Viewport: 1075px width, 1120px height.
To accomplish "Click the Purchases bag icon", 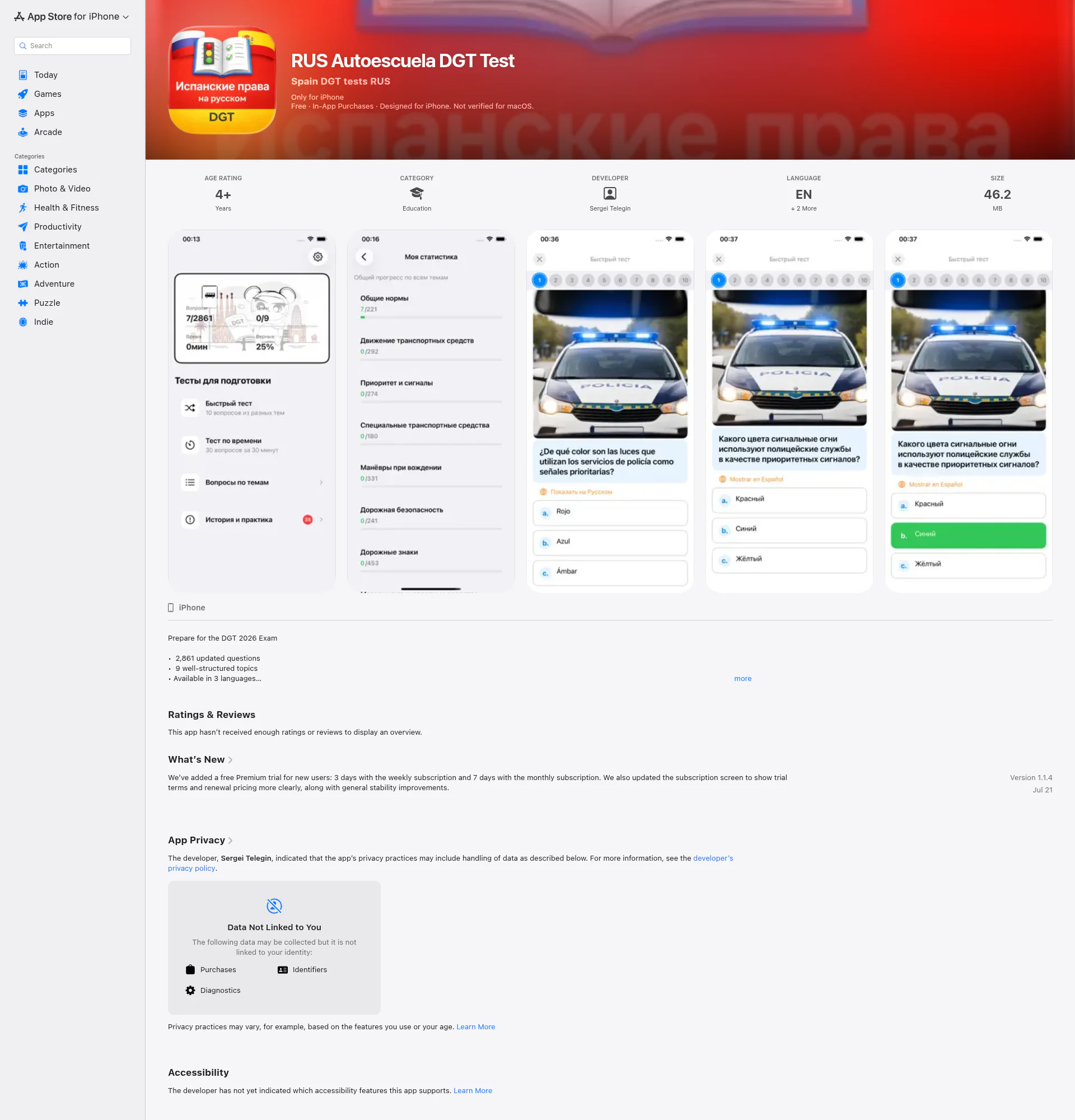I will pyautogui.click(x=190, y=970).
